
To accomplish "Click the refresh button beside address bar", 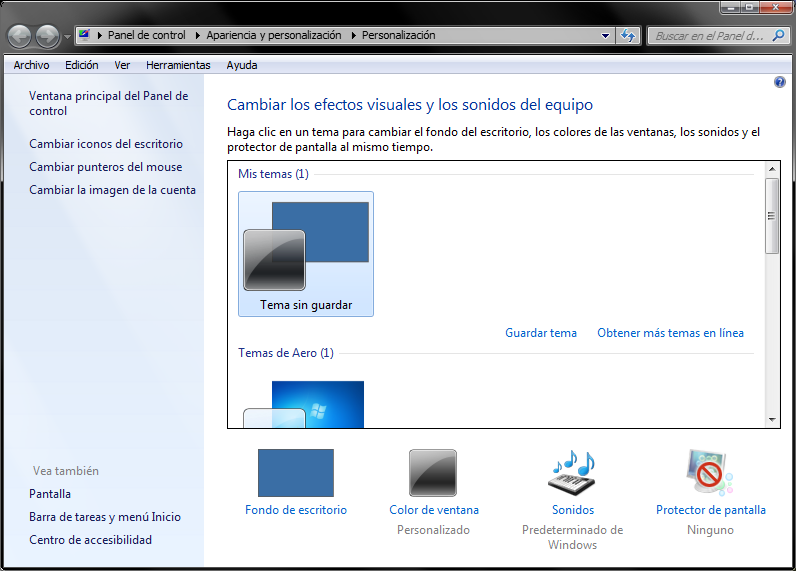I will point(628,35).
